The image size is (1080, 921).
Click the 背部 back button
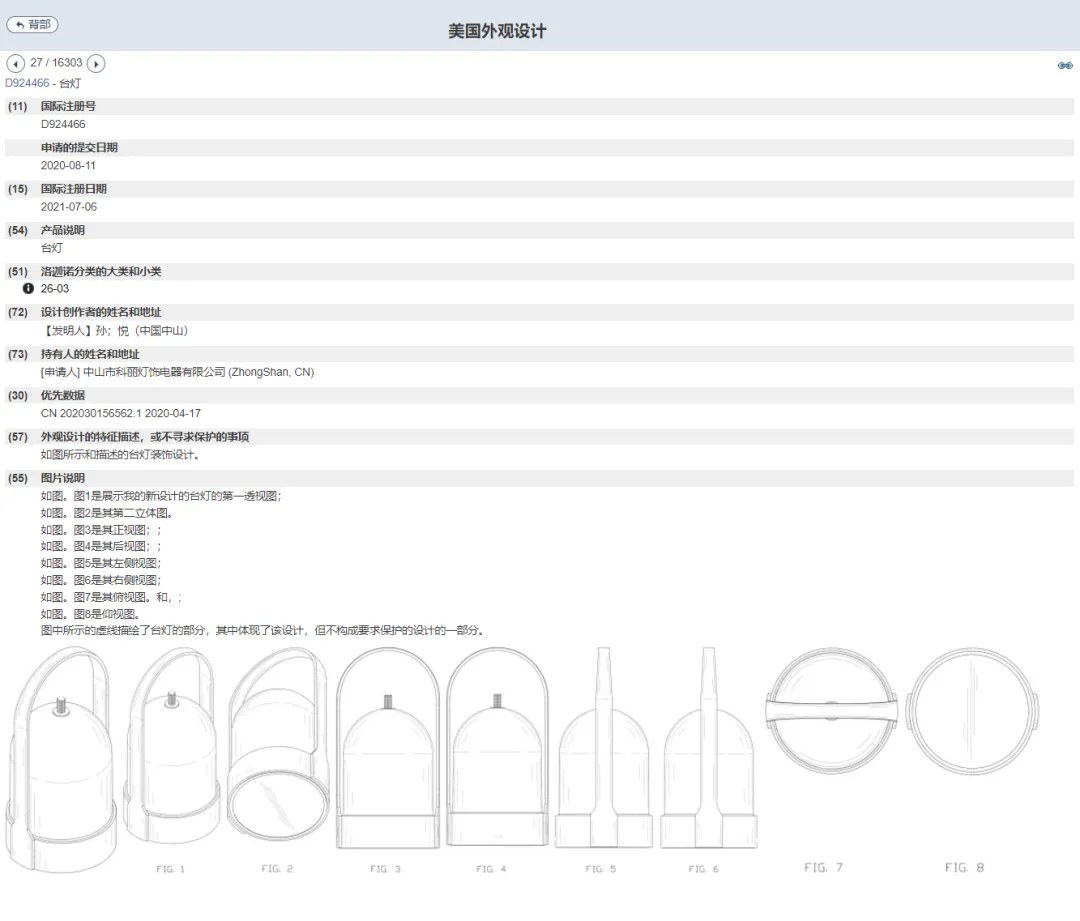32,25
